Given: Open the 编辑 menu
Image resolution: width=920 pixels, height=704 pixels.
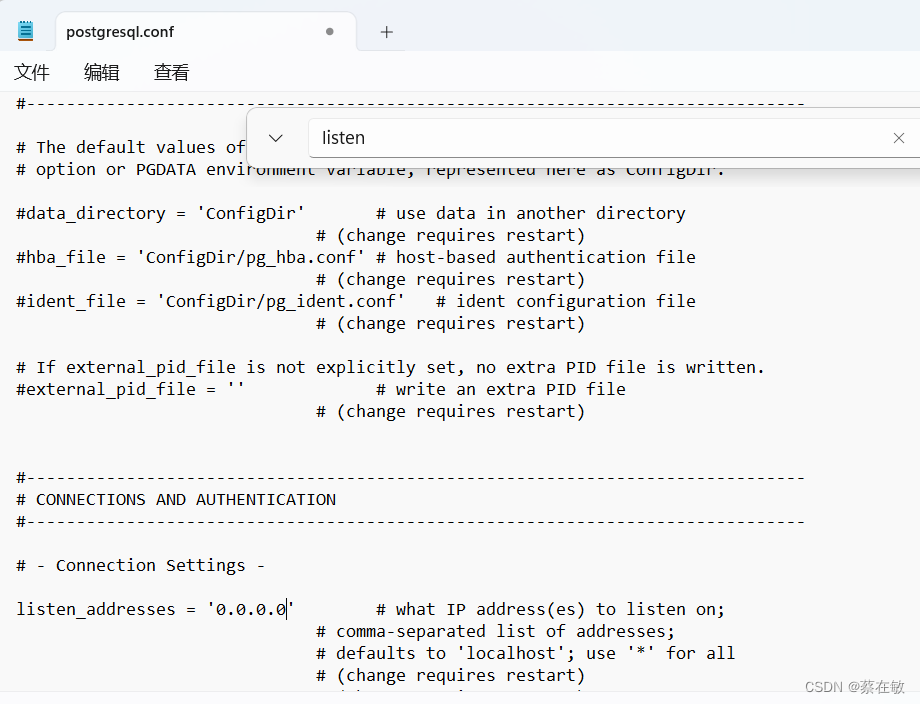Looking at the screenshot, I should click(x=101, y=72).
